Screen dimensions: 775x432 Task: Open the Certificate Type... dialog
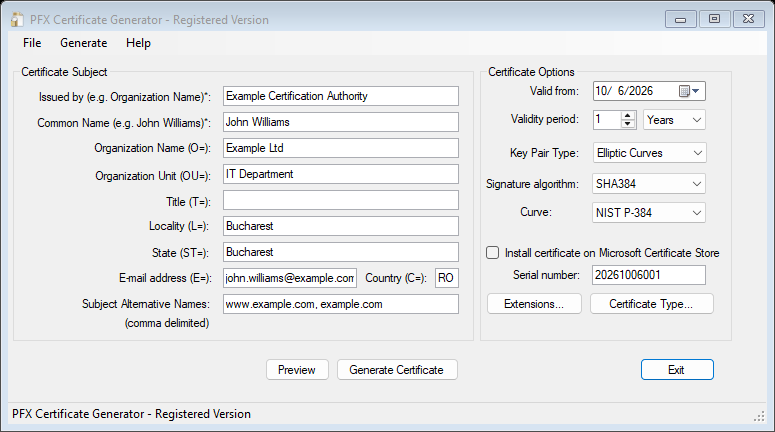[x=651, y=303]
